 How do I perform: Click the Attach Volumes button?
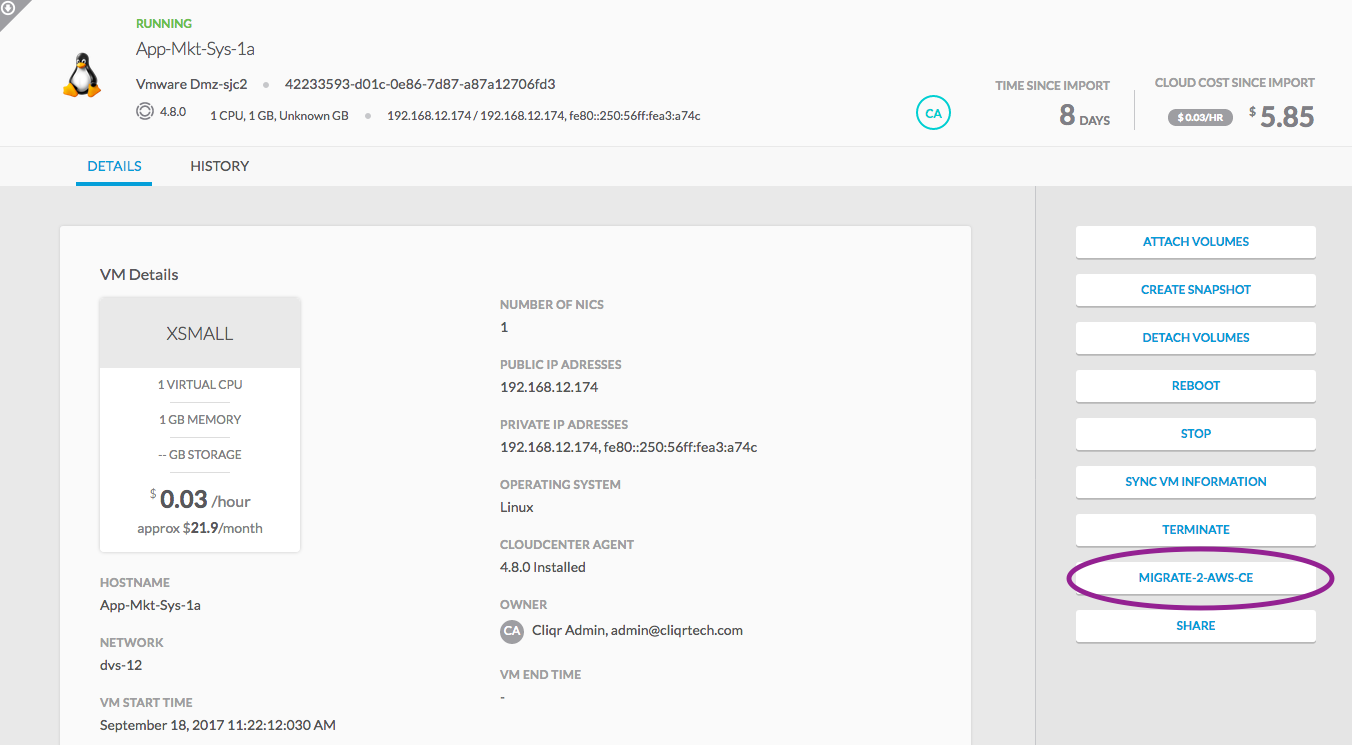coord(1196,242)
